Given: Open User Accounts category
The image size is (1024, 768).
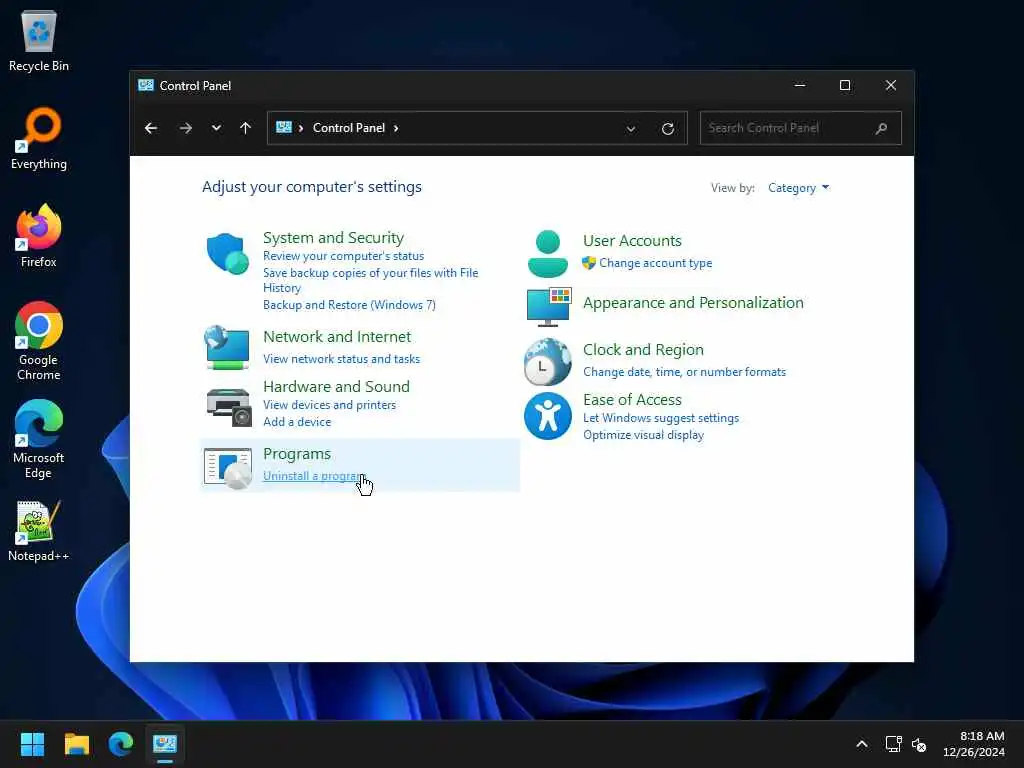Looking at the screenshot, I should [632, 240].
